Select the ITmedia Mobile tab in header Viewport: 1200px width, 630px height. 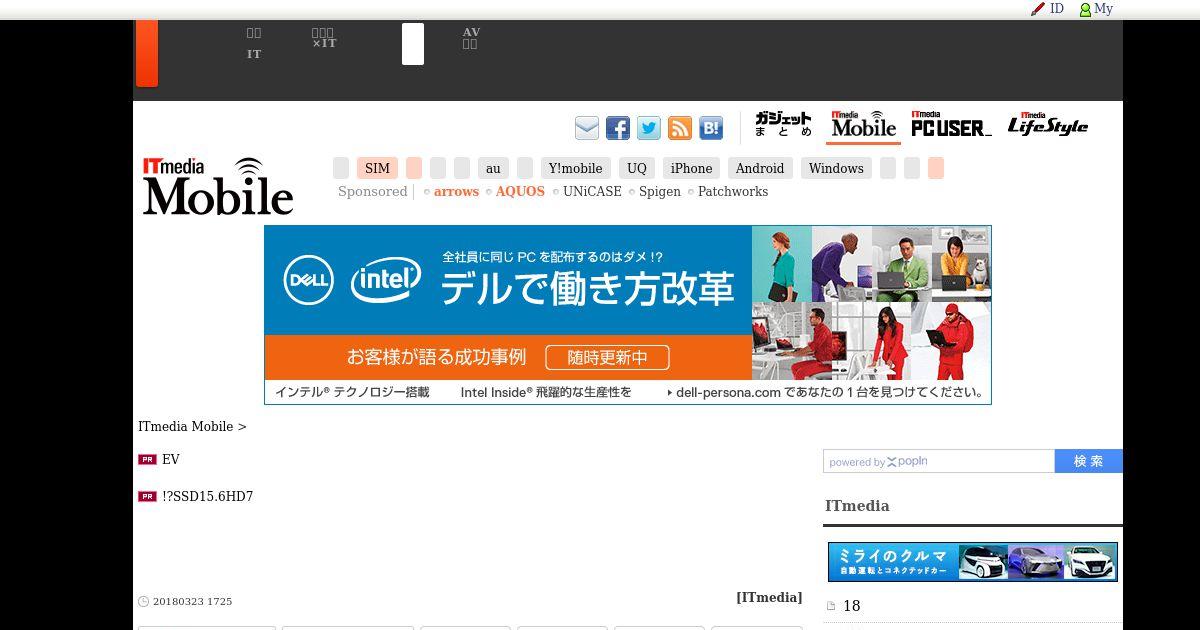tap(864, 126)
